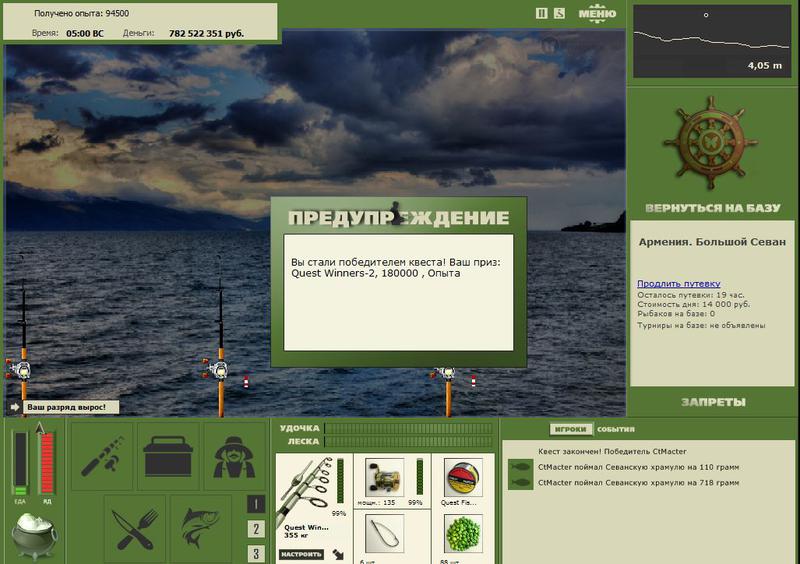
Task: Click the quest winner prize message text
Action: (396, 267)
